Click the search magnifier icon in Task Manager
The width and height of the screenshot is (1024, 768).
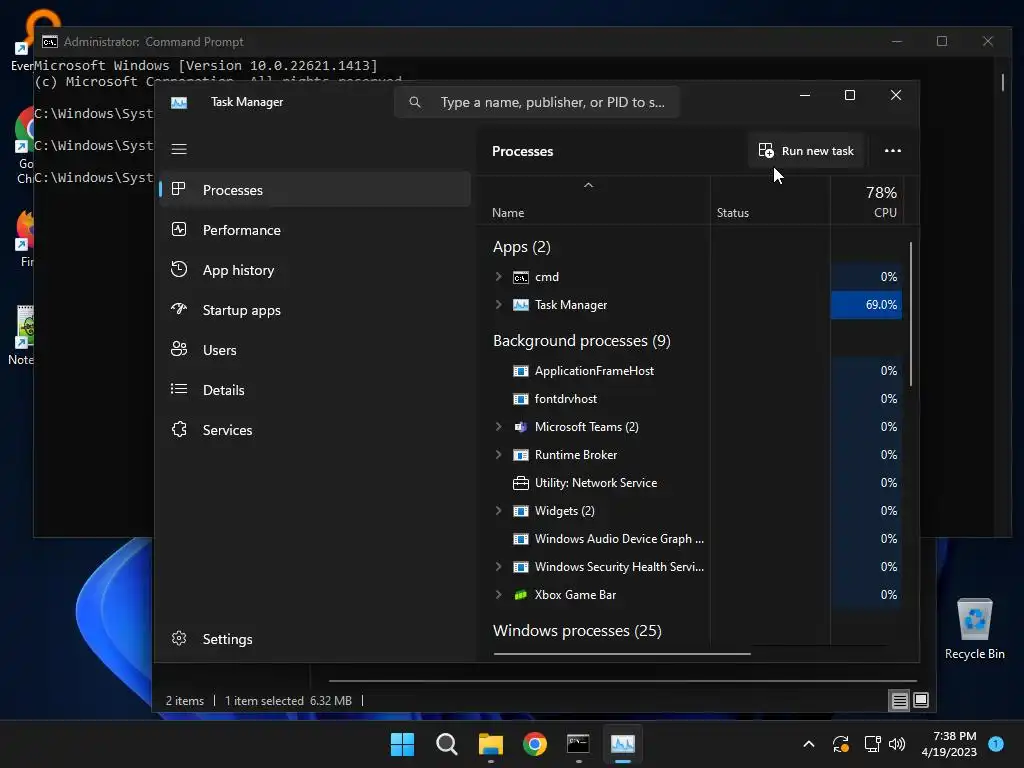(x=415, y=103)
